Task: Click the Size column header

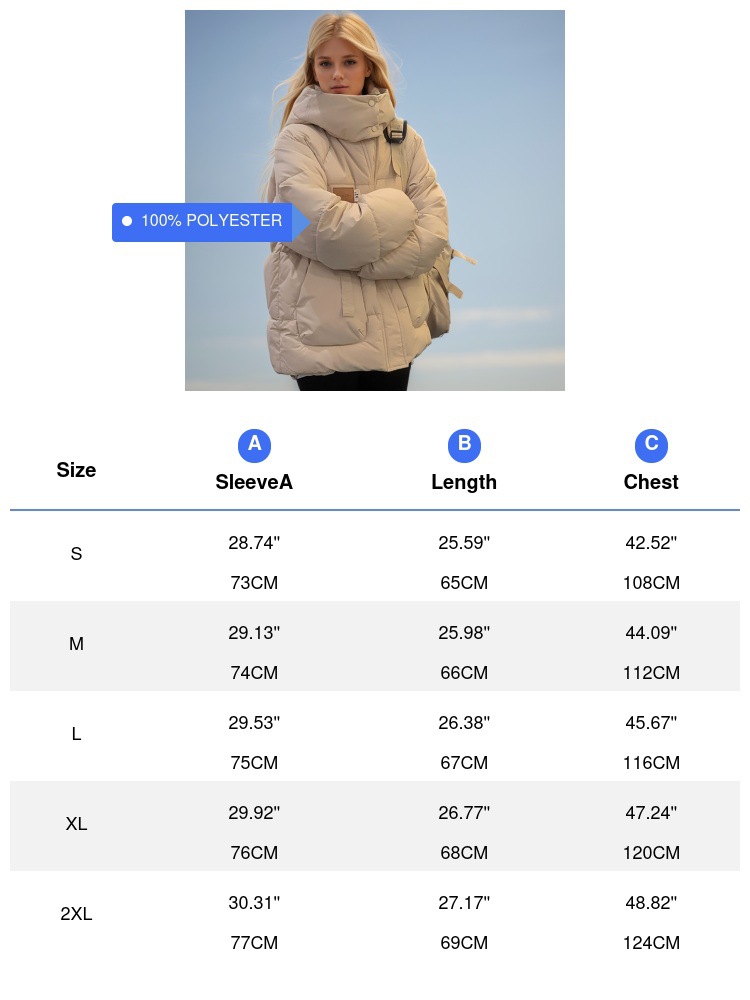Action: [76, 470]
